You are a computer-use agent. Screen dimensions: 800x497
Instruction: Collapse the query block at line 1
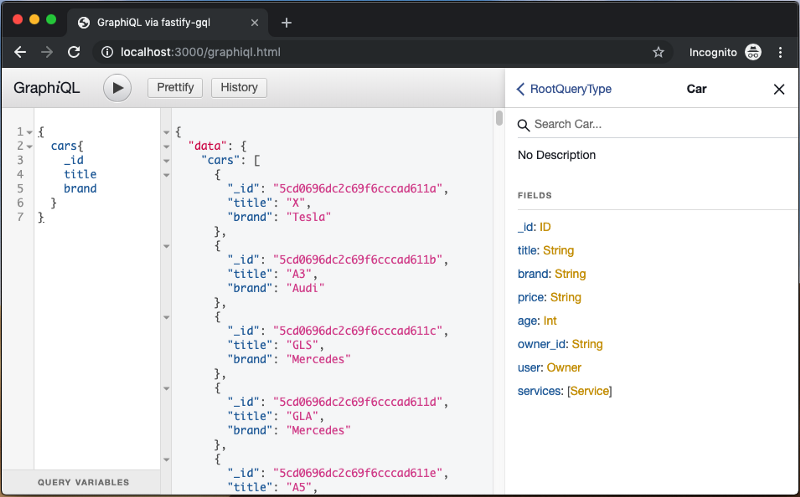tap(29, 132)
